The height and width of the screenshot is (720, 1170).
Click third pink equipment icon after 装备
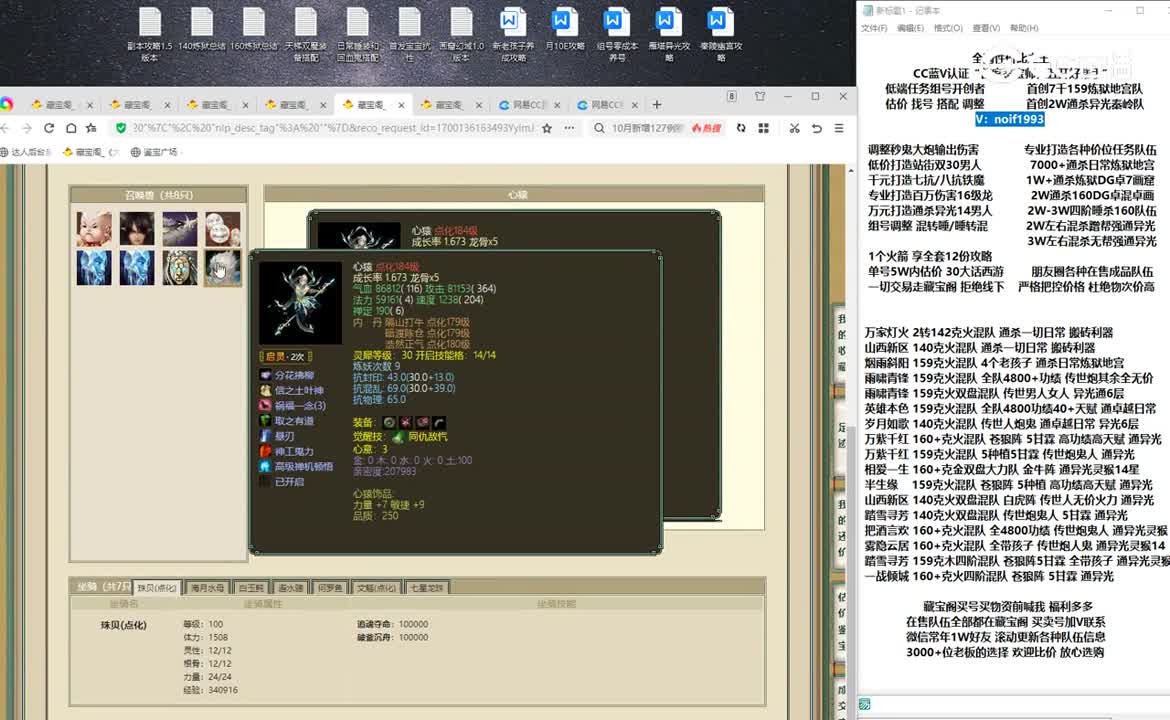tap(422, 422)
